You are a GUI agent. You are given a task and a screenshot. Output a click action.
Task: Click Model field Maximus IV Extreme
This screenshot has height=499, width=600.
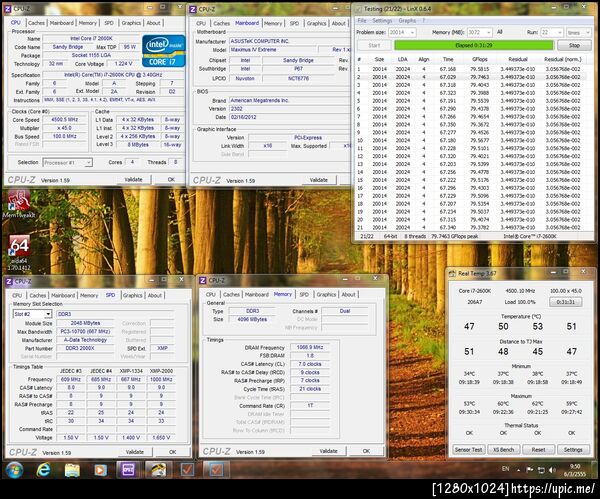tap(273, 50)
